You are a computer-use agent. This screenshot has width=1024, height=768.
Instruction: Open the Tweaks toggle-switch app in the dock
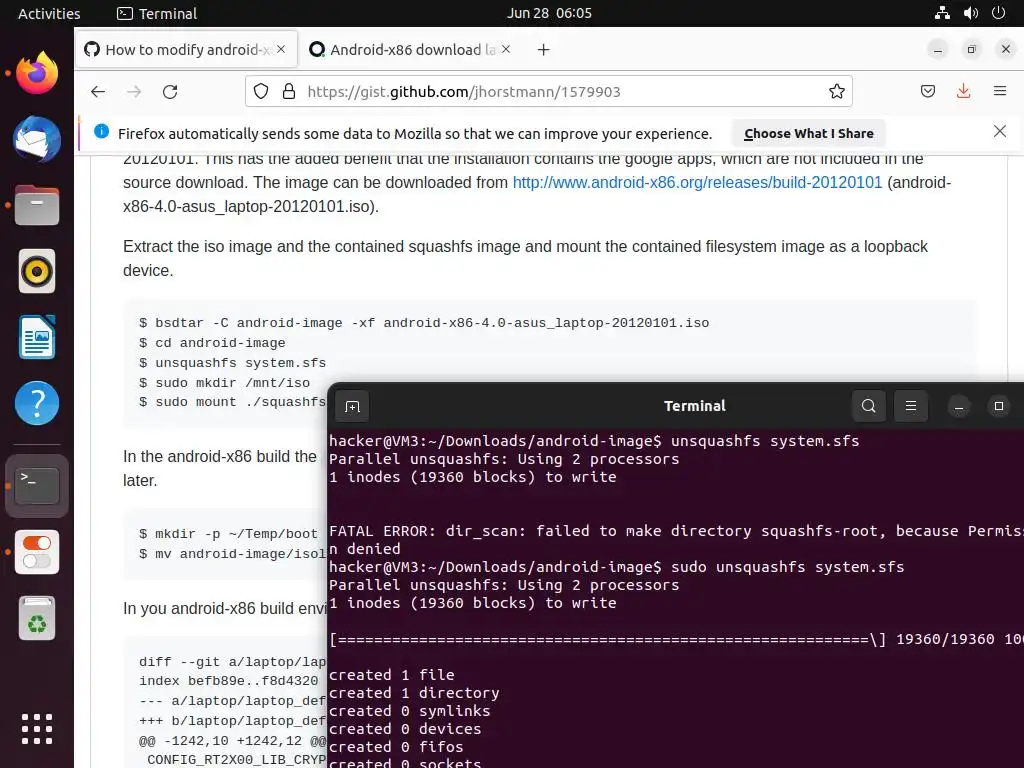(x=37, y=552)
